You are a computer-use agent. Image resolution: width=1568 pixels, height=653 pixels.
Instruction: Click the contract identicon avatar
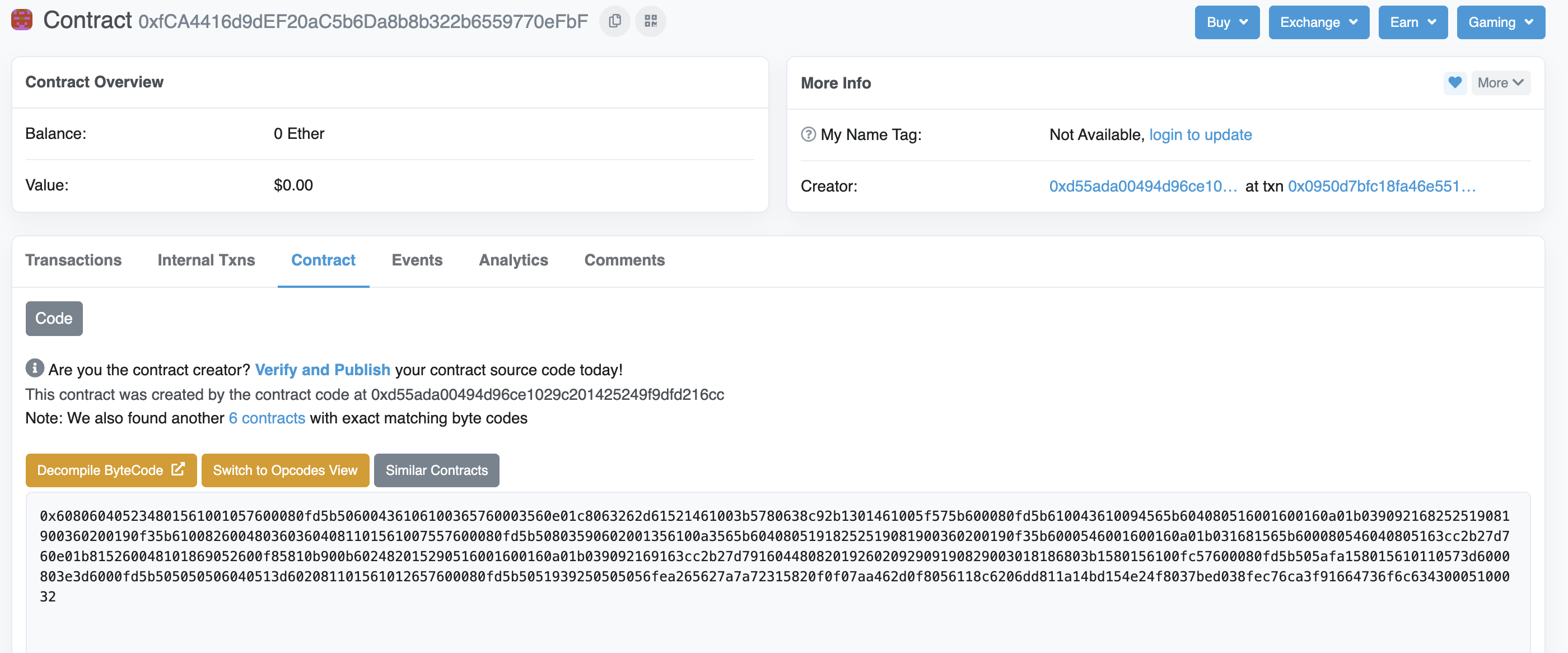tap(21, 20)
